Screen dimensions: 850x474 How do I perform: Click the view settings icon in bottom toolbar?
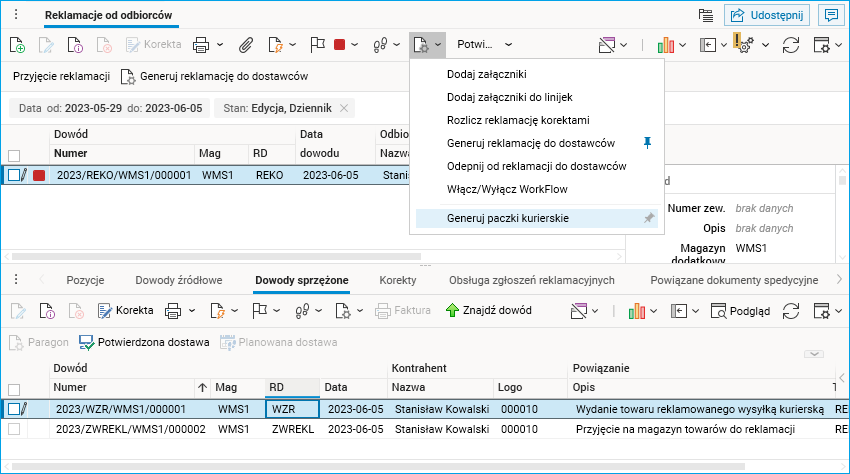point(822,311)
